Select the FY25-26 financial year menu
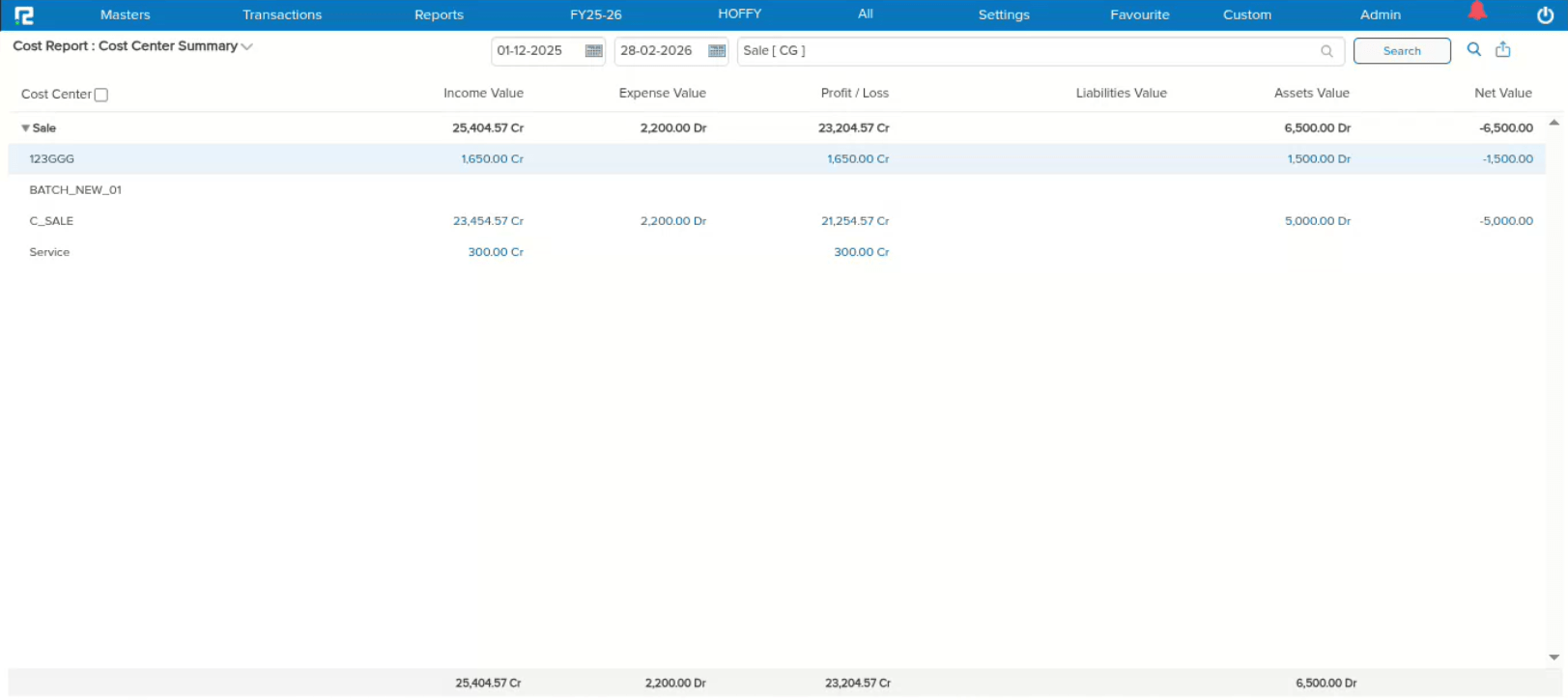 (596, 14)
